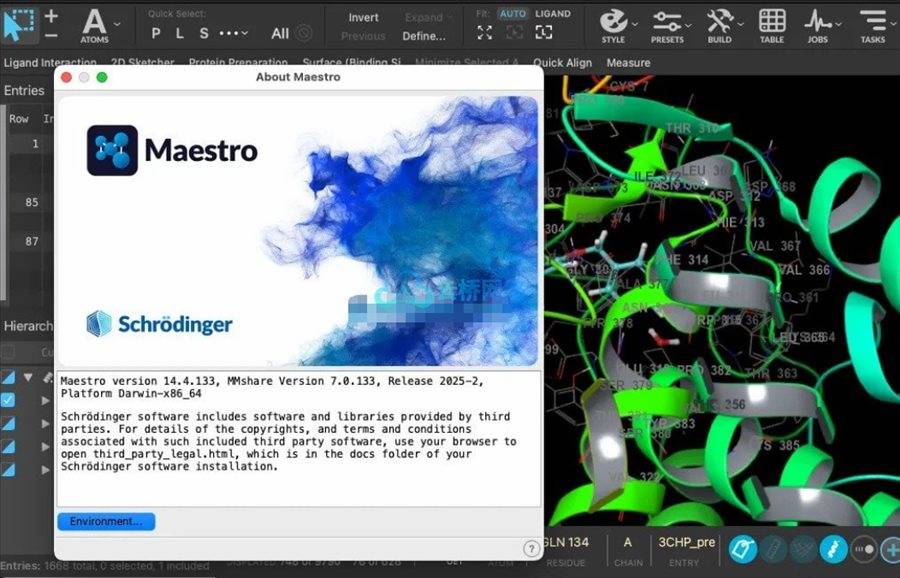Image resolution: width=900 pixels, height=578 pixels.
Task: Click the minus remove-from-selection icon
Action: 51,36
